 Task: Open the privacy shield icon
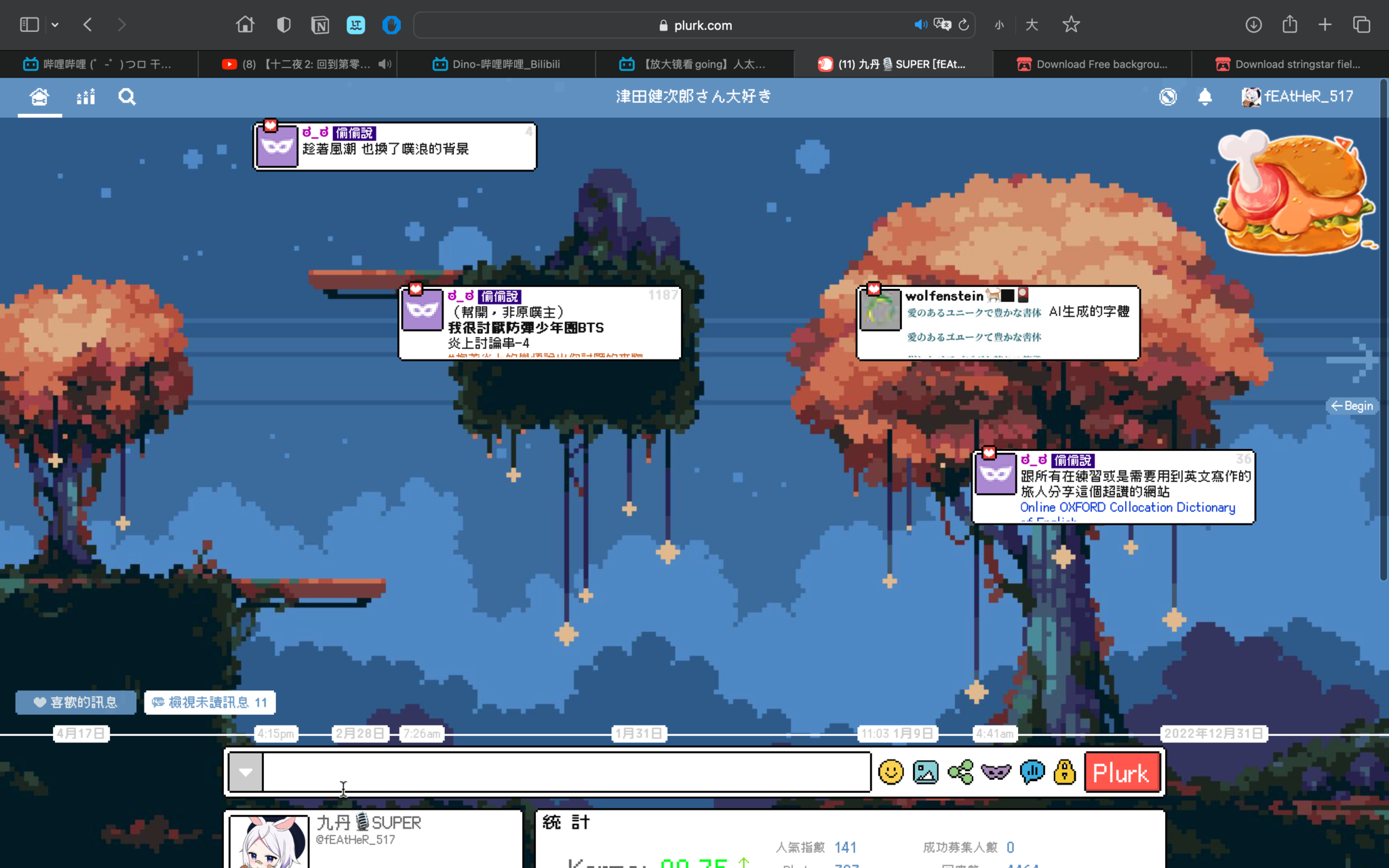pyautogui.click(x=283, y=25)
